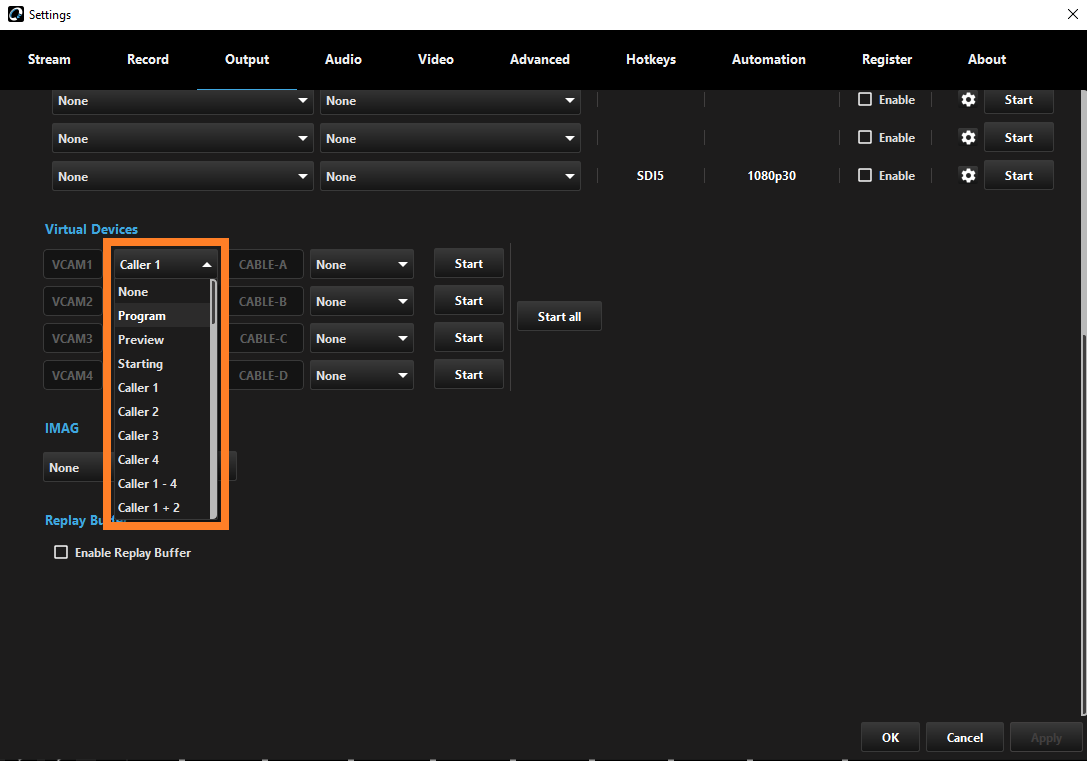Click the Cancel button
This screenshot has height=761, width=1087.
[x=964, y=737]
